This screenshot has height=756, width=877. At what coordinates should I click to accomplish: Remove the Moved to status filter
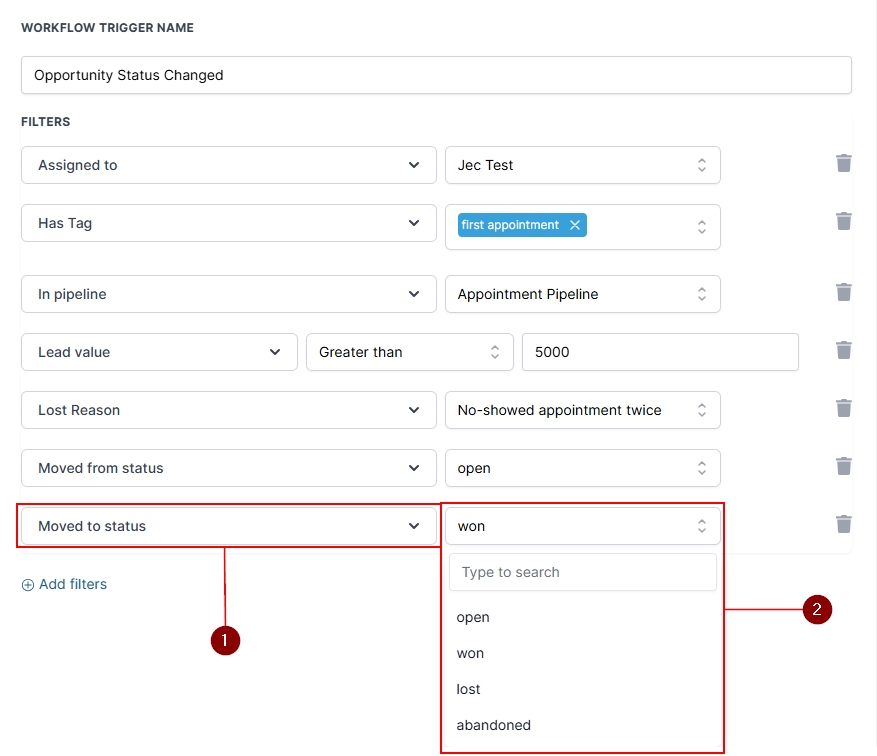843,524
